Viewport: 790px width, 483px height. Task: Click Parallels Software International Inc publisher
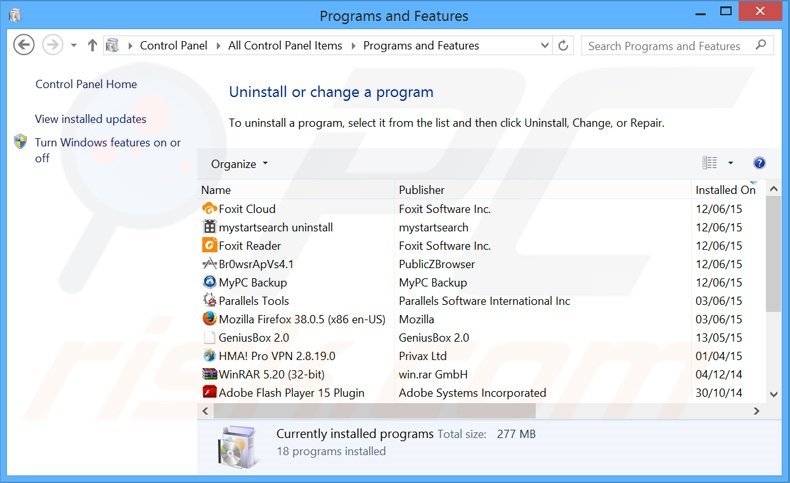484,301
